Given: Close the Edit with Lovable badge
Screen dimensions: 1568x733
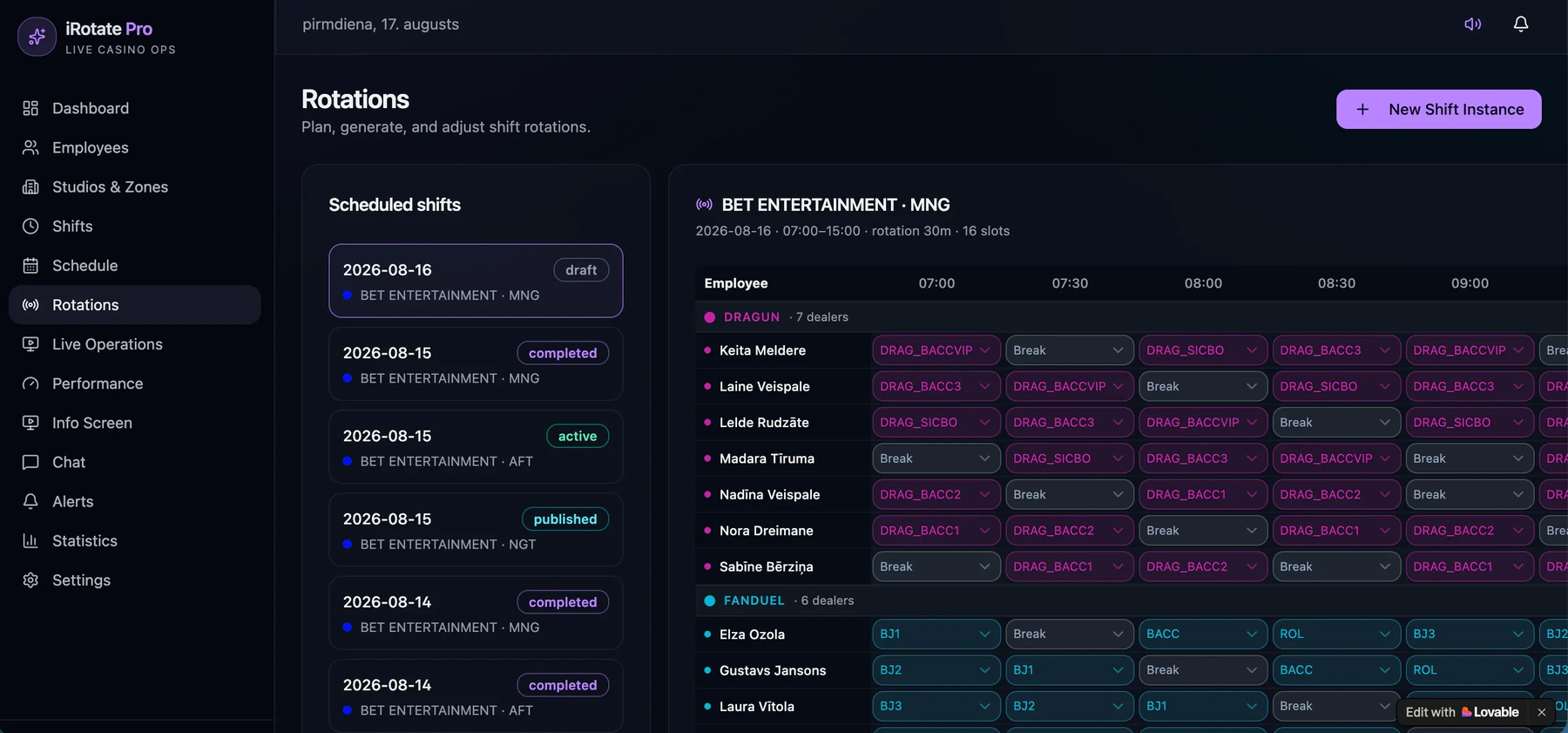Looking at the screenshot, I should pos(1541,712).
